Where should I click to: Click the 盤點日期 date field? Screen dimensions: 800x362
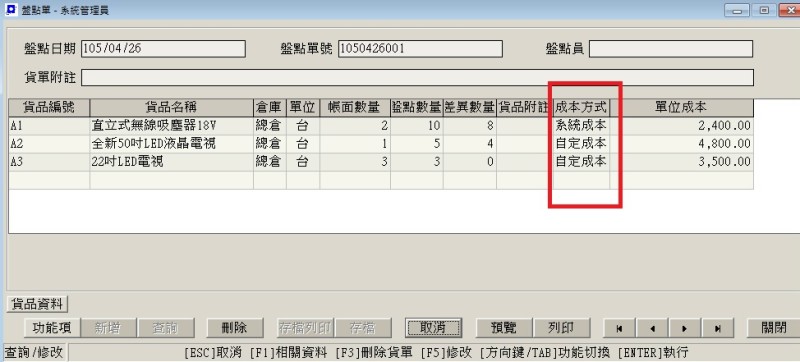coord(163,48)
